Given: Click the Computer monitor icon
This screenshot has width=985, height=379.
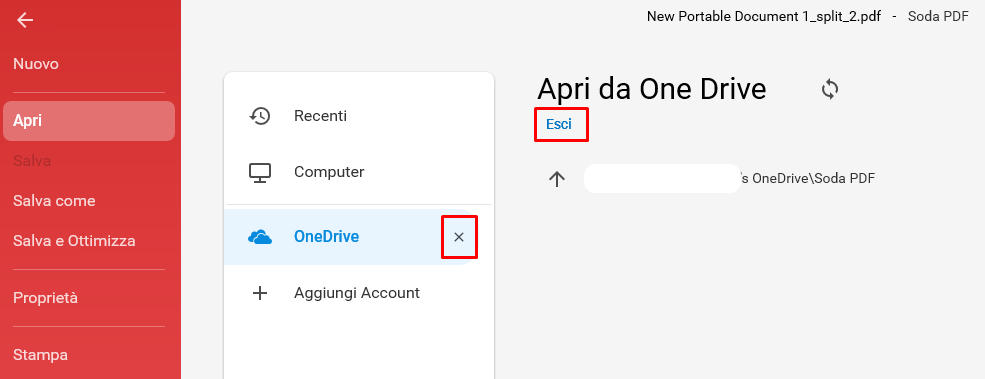Looking at the screenshot, I should coord(259,172).
